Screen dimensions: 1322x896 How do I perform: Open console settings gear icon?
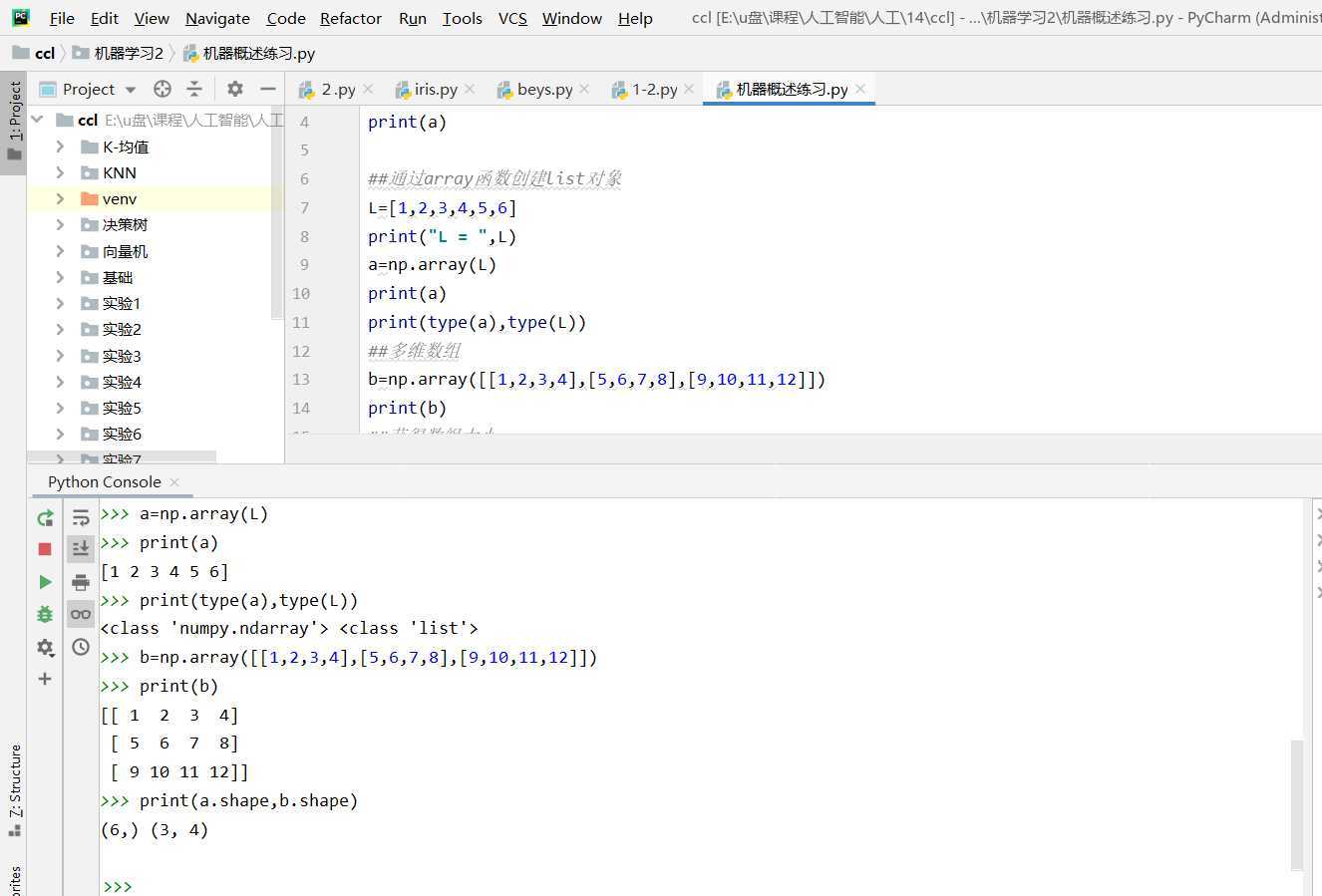45,647
